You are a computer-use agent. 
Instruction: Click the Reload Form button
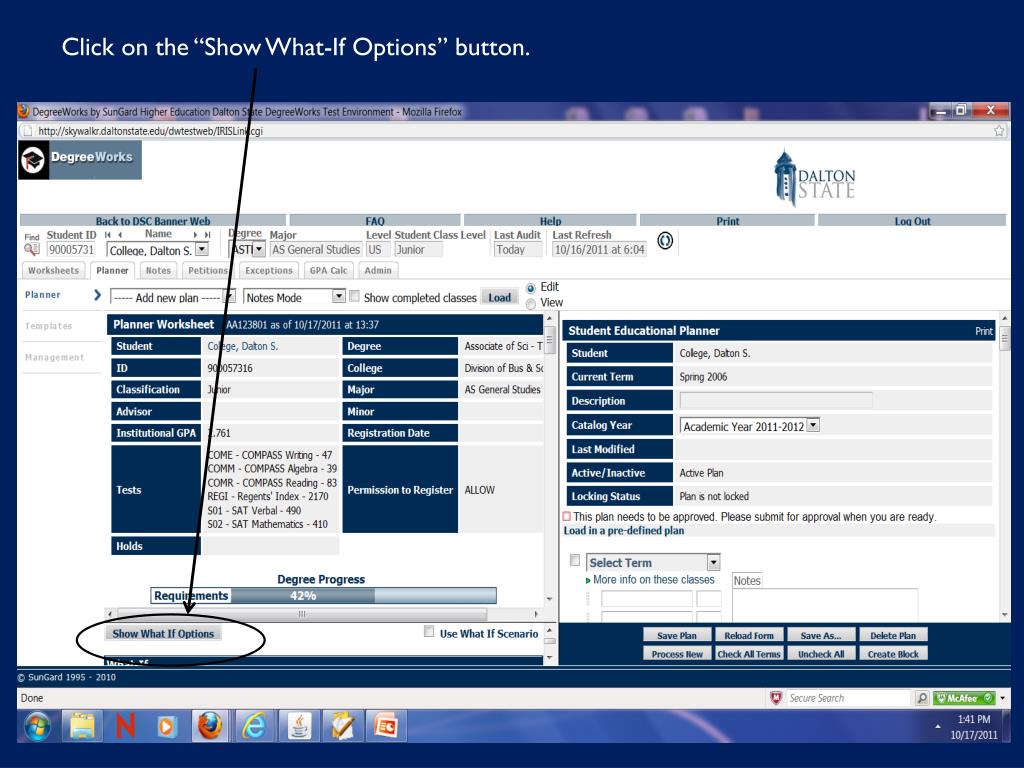click(748, 635)
